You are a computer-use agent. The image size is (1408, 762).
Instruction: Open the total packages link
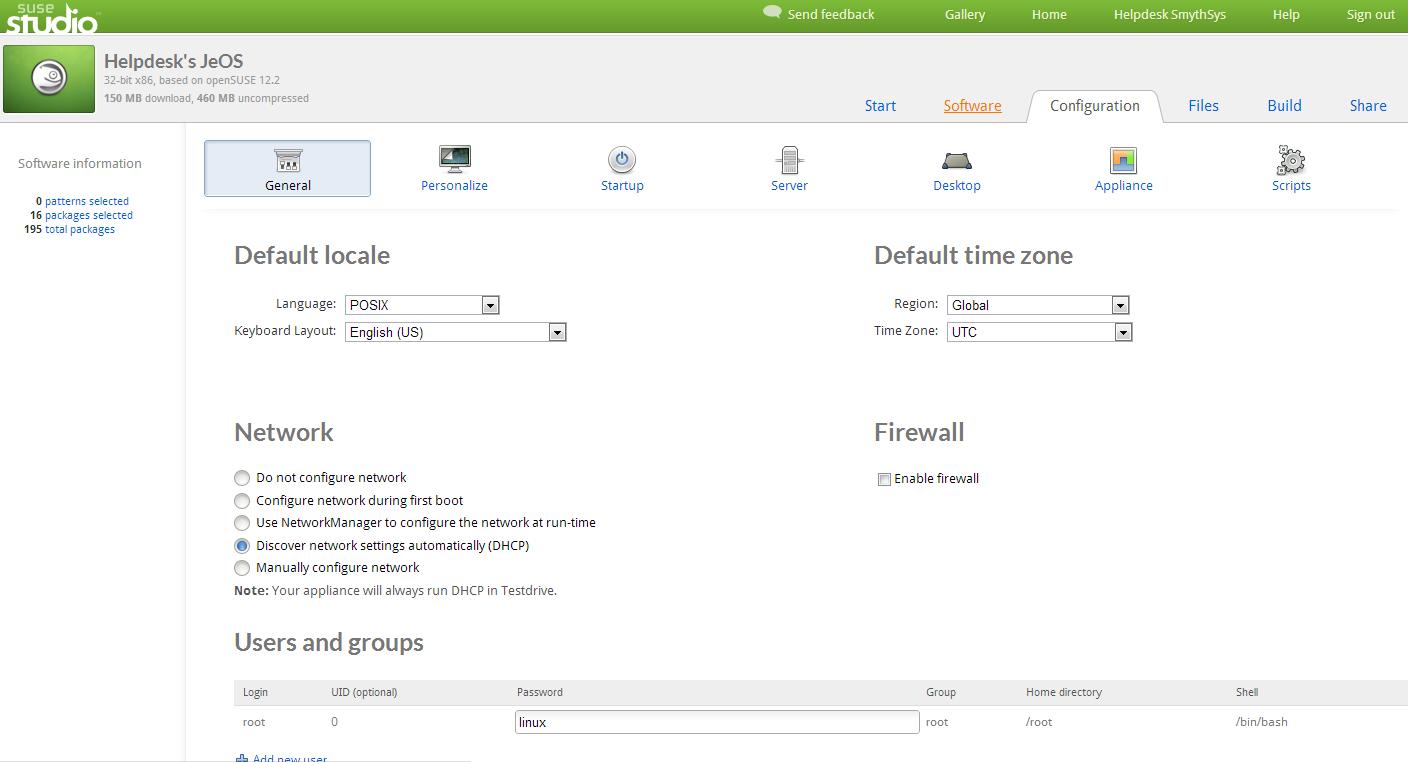pyautogui.click(x=80, y=229)
